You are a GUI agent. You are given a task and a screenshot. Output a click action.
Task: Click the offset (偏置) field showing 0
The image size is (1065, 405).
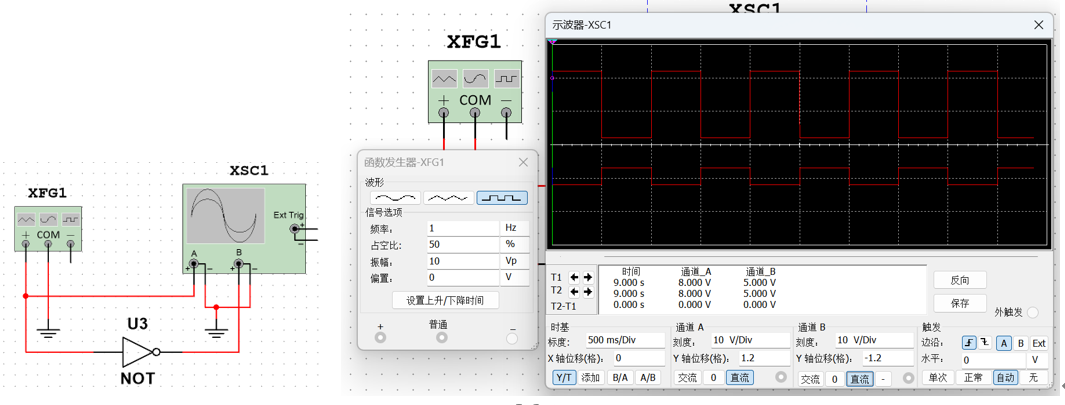pos(463,277)
